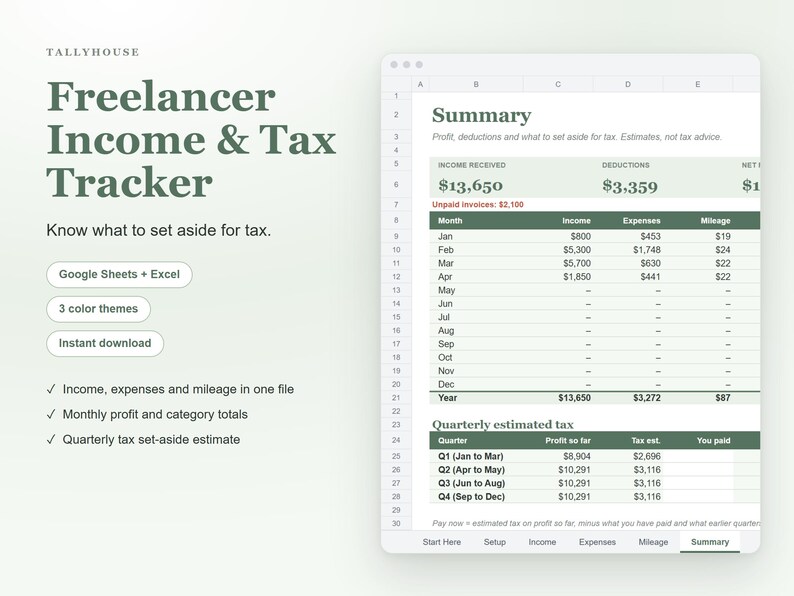Click the Summary heading cell
This screenshot has height=596, width=794.
(482, 115)
